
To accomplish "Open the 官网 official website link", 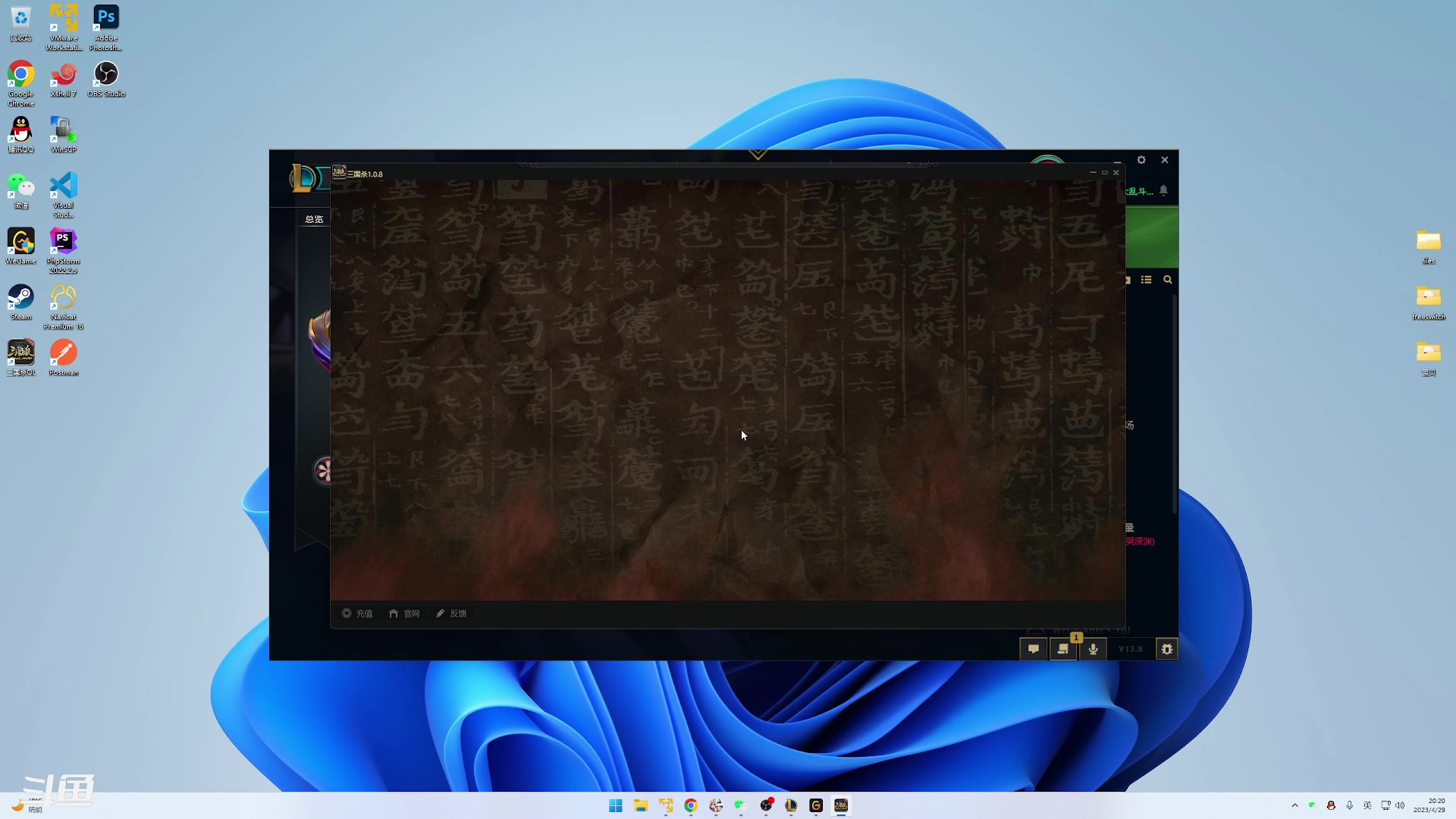I will tap(404, 613).
